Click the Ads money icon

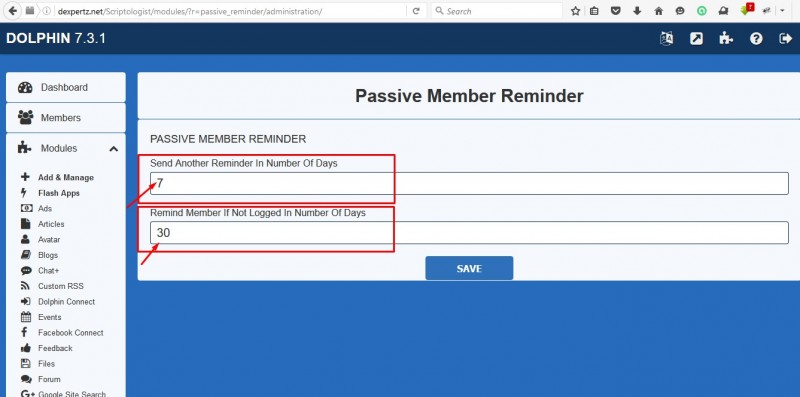click(x=26, y=208)
